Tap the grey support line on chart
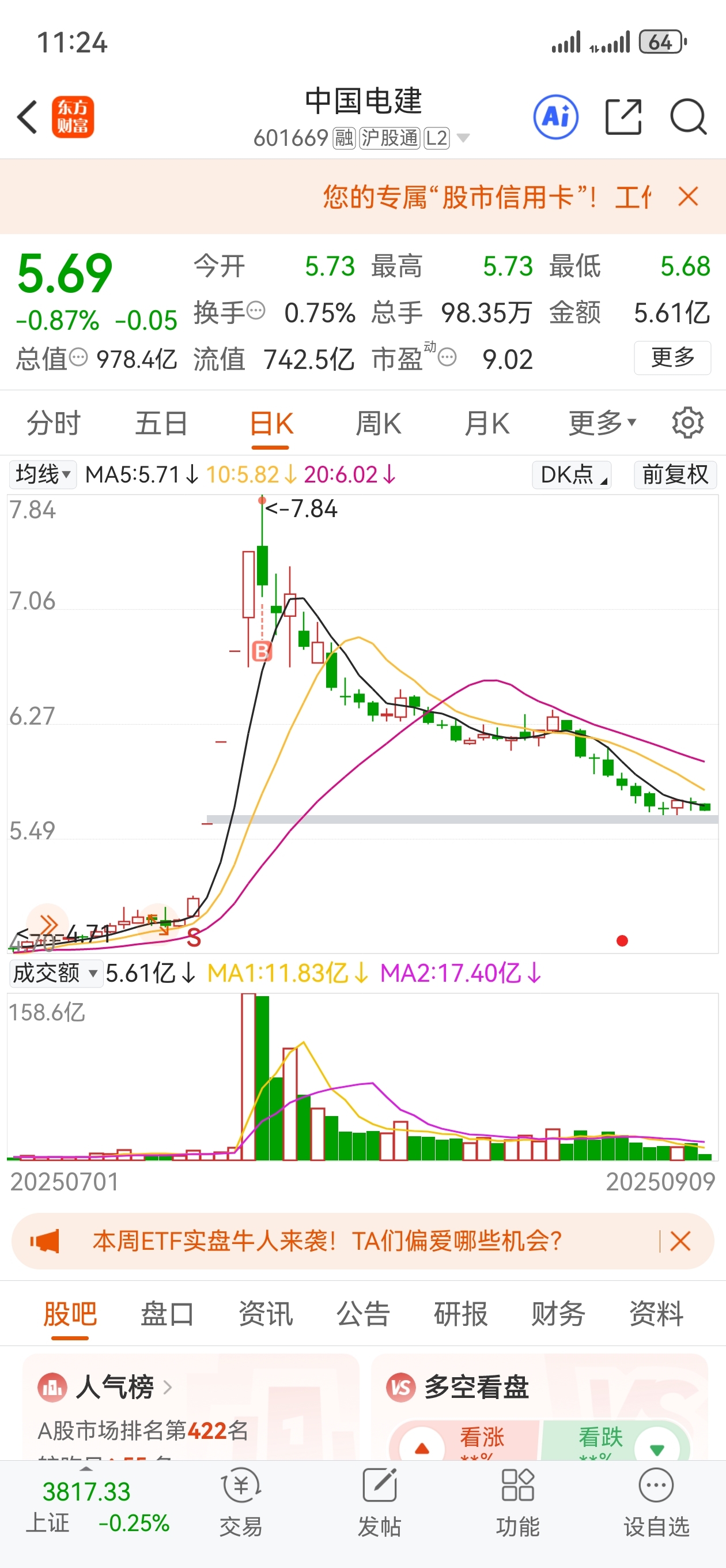This screenshot has height=1568, width=726. (463, 819)
